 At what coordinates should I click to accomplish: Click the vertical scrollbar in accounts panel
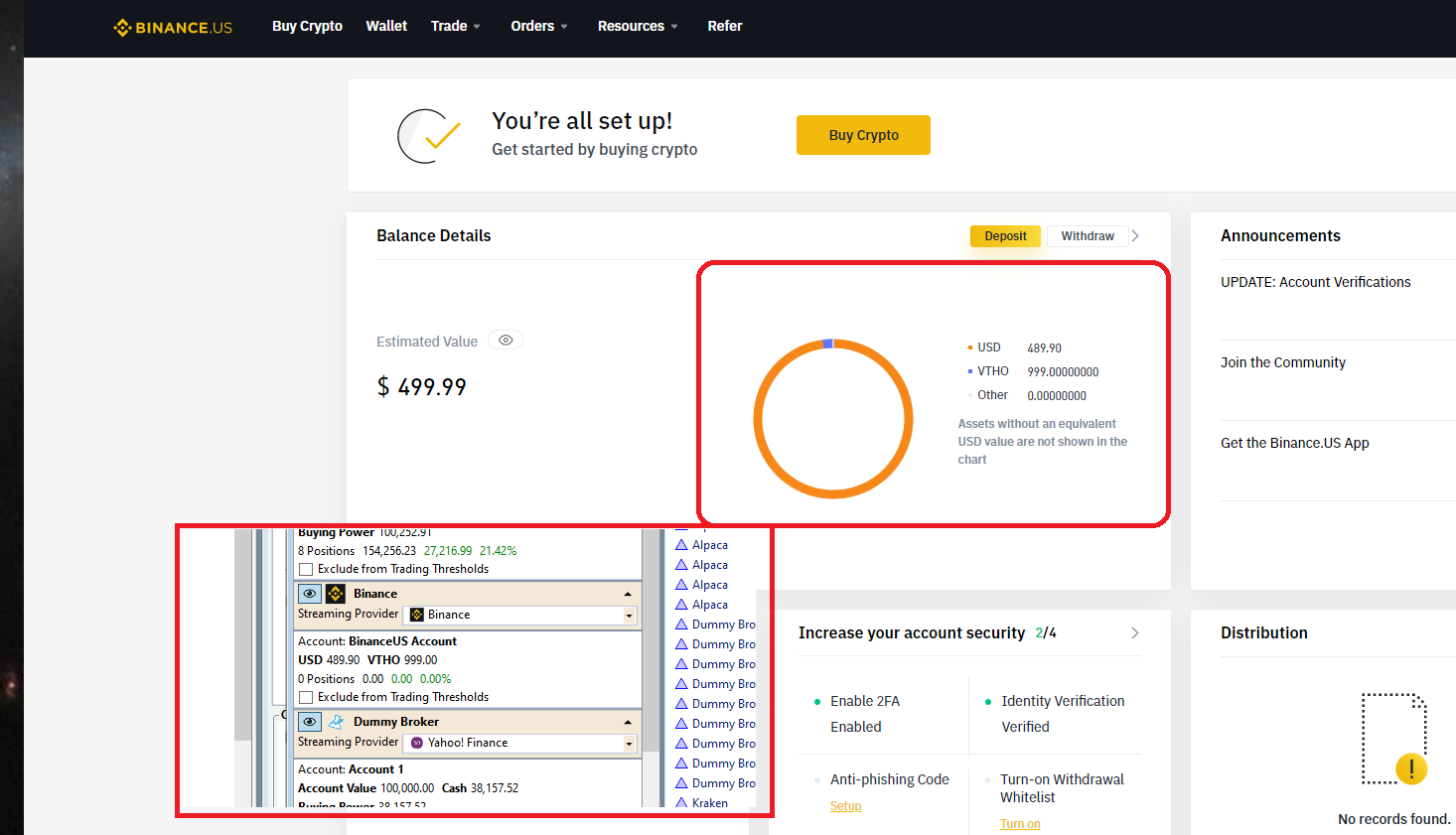652,640
